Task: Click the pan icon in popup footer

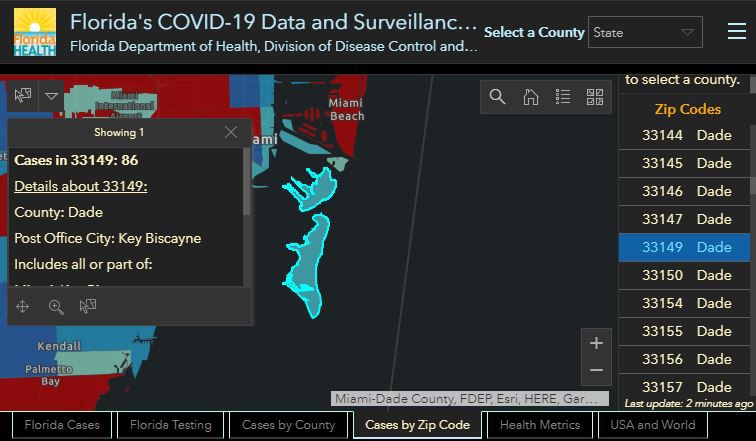Action: pyautogui.click(x=24, y=306)
